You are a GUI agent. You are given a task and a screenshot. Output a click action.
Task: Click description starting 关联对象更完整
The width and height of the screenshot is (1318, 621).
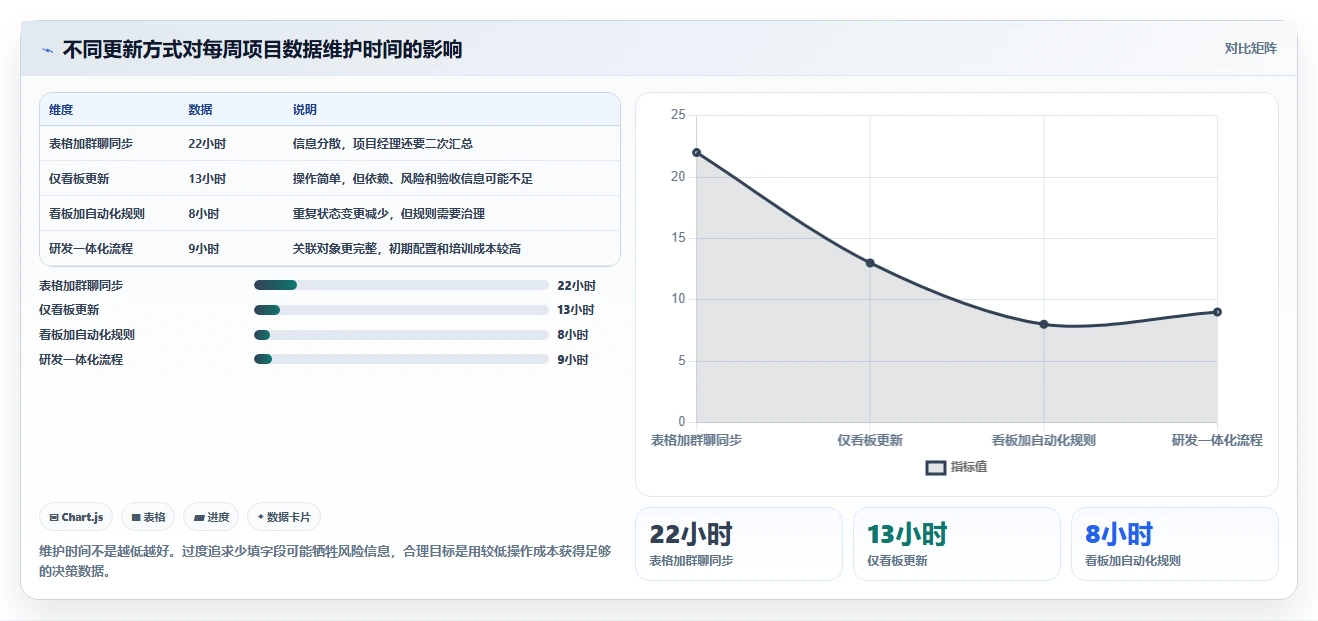[407, 249]
